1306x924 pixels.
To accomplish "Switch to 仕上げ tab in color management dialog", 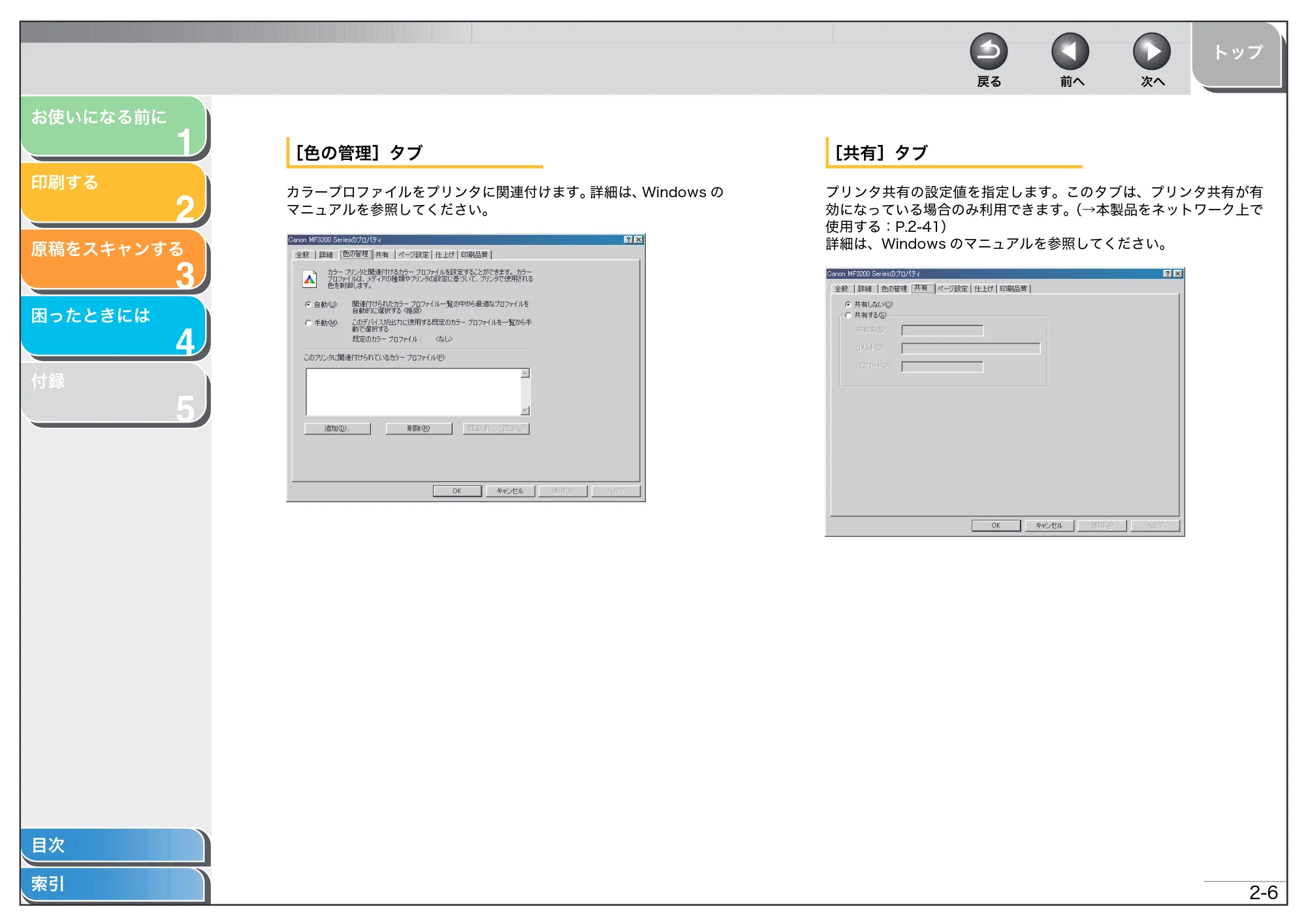I will 445,255.
